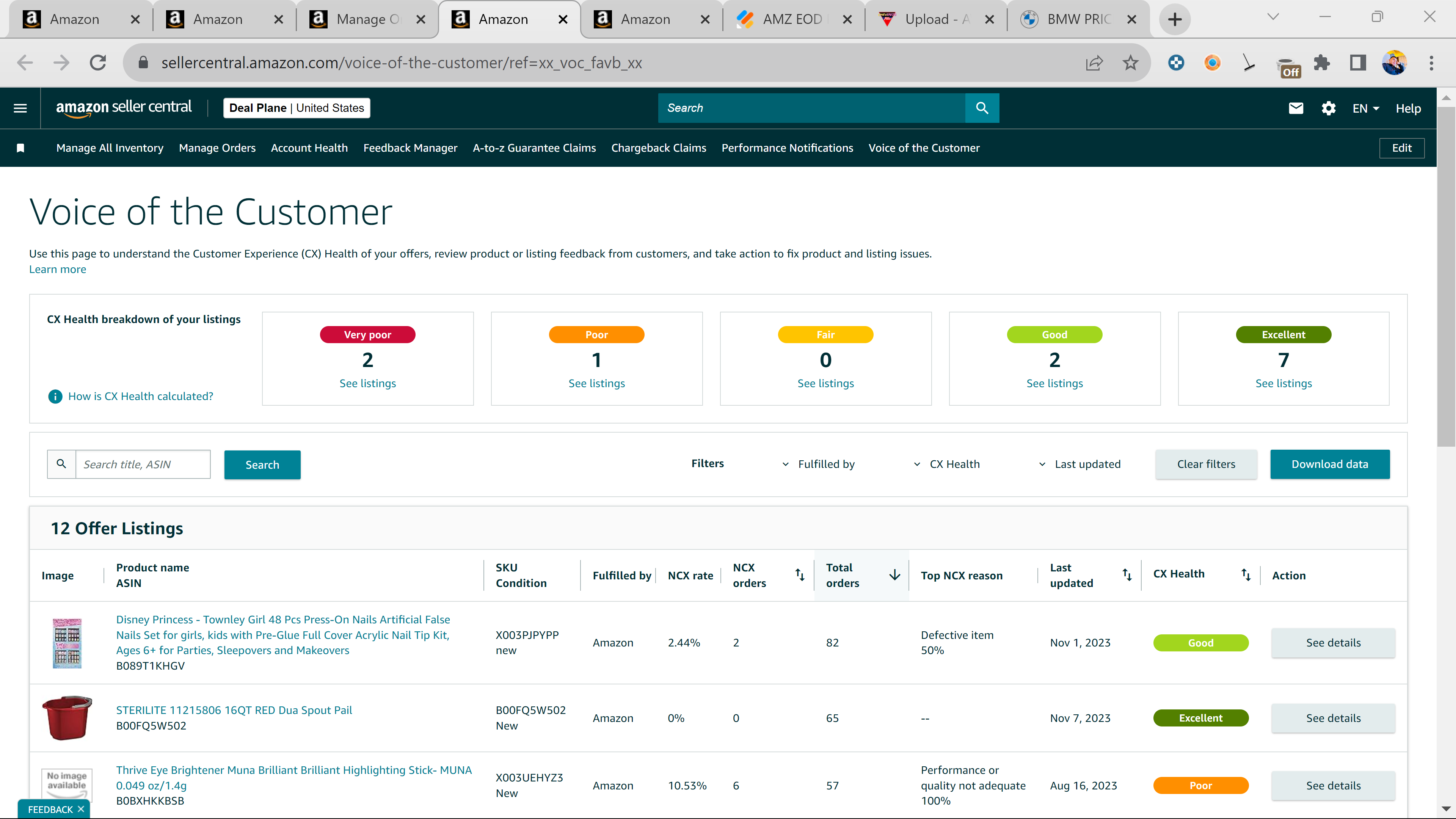See listings under Excellent

click(x=1283, y=383)
